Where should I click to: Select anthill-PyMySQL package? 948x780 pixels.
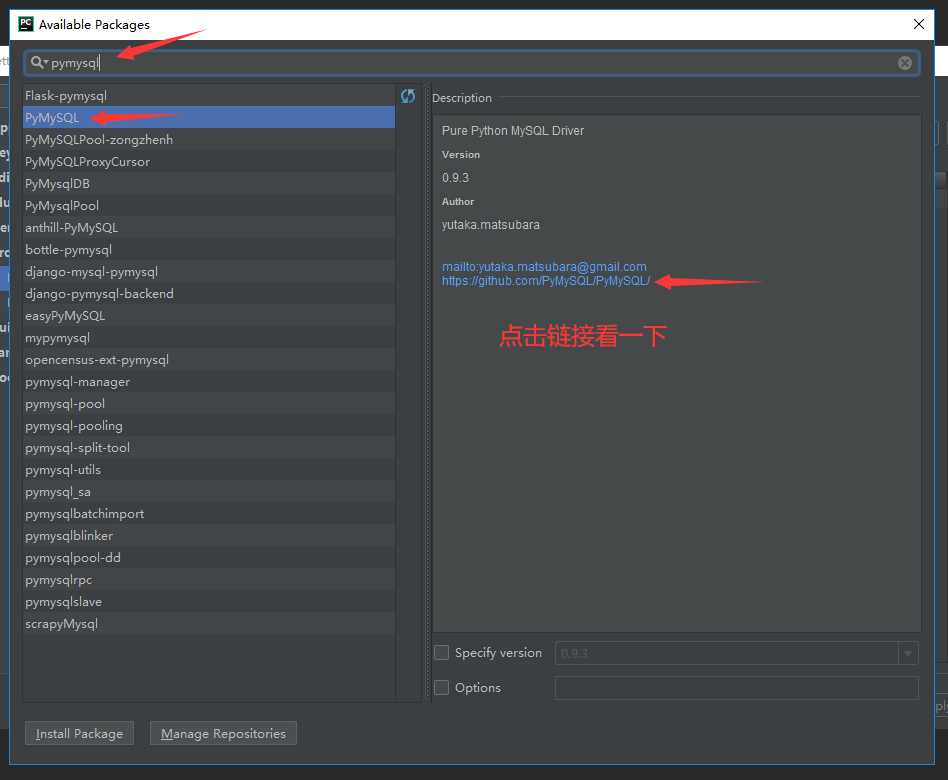209,227
